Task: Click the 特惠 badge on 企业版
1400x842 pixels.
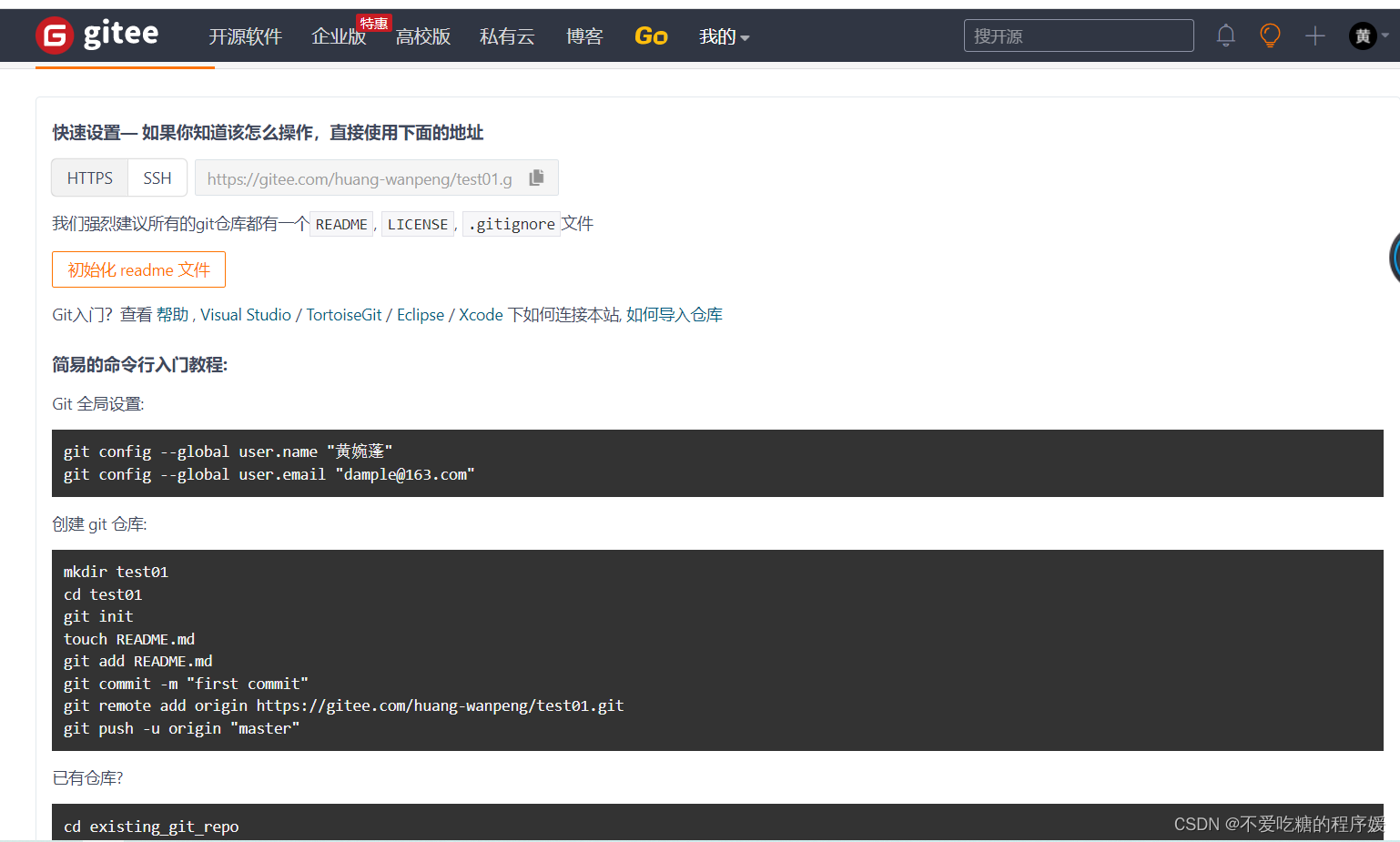Action: (373, 23)
